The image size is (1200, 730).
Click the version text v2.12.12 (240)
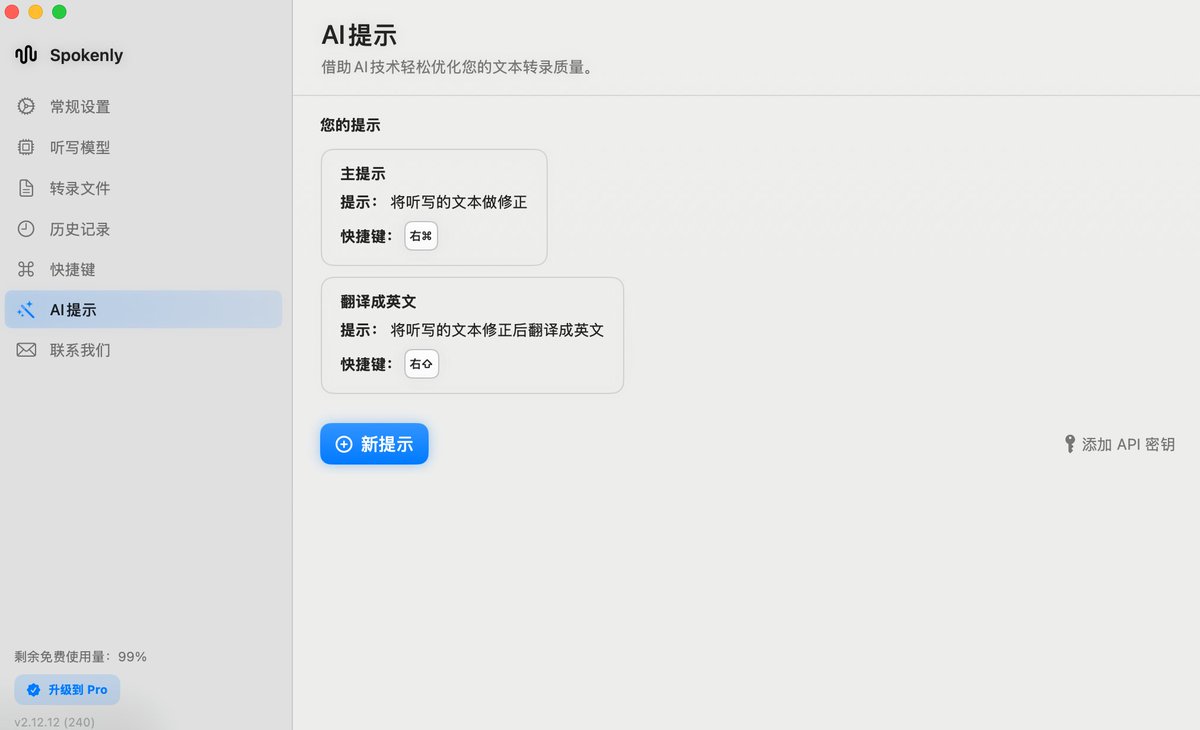pyautogui.click(x=55, y=722)
